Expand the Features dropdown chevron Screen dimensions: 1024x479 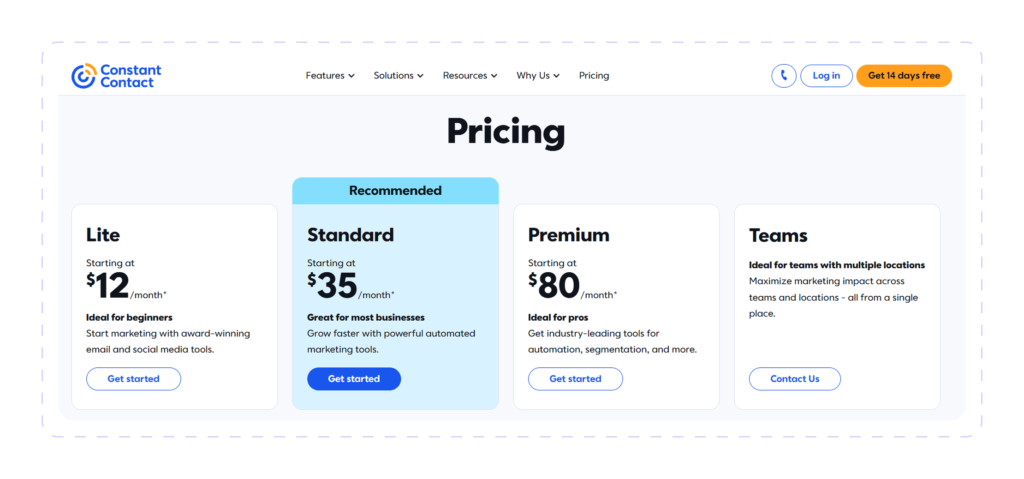pos(351,76)
